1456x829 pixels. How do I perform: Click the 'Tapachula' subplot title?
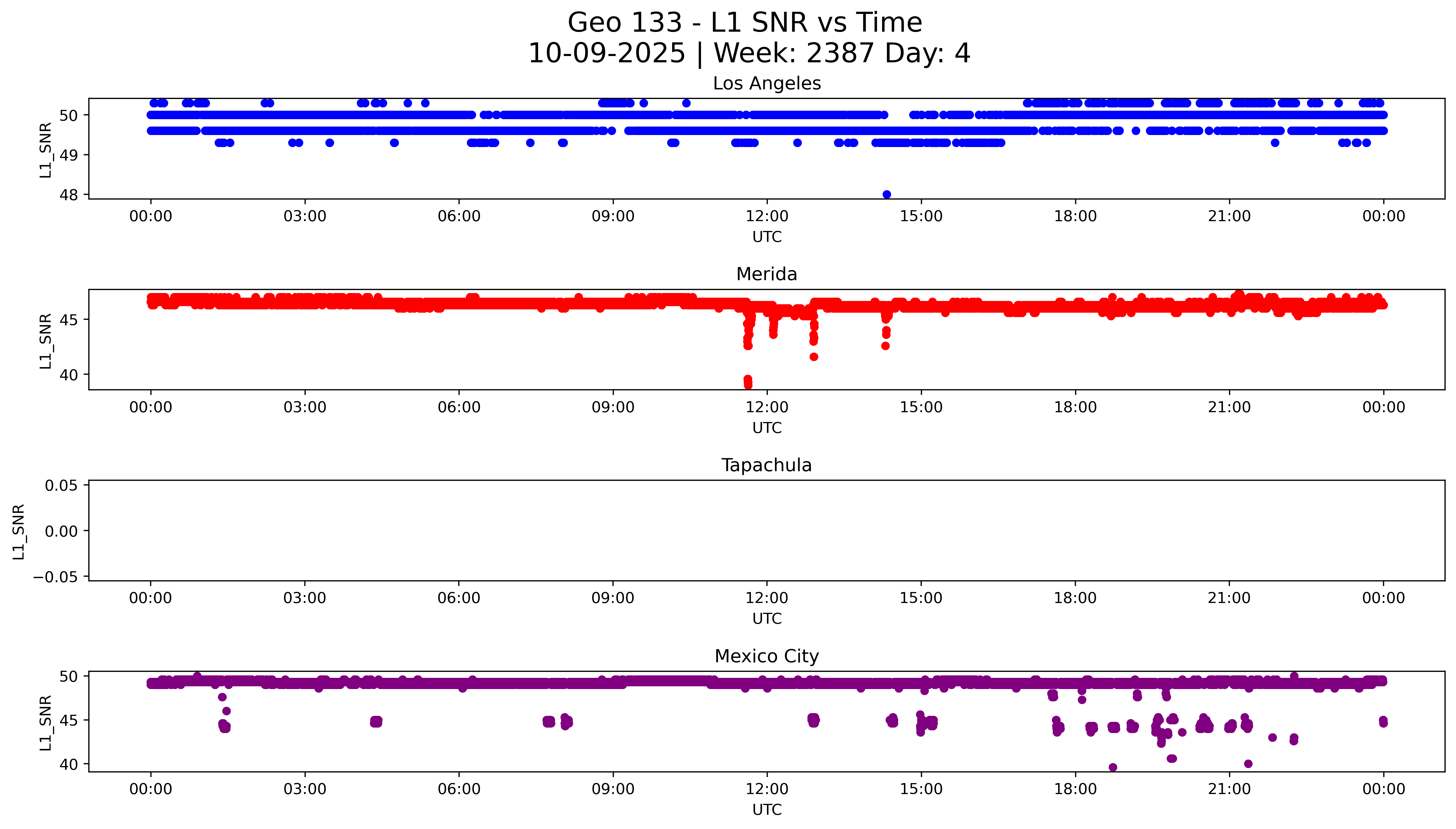pyautogui.click(x=766, y=465)
